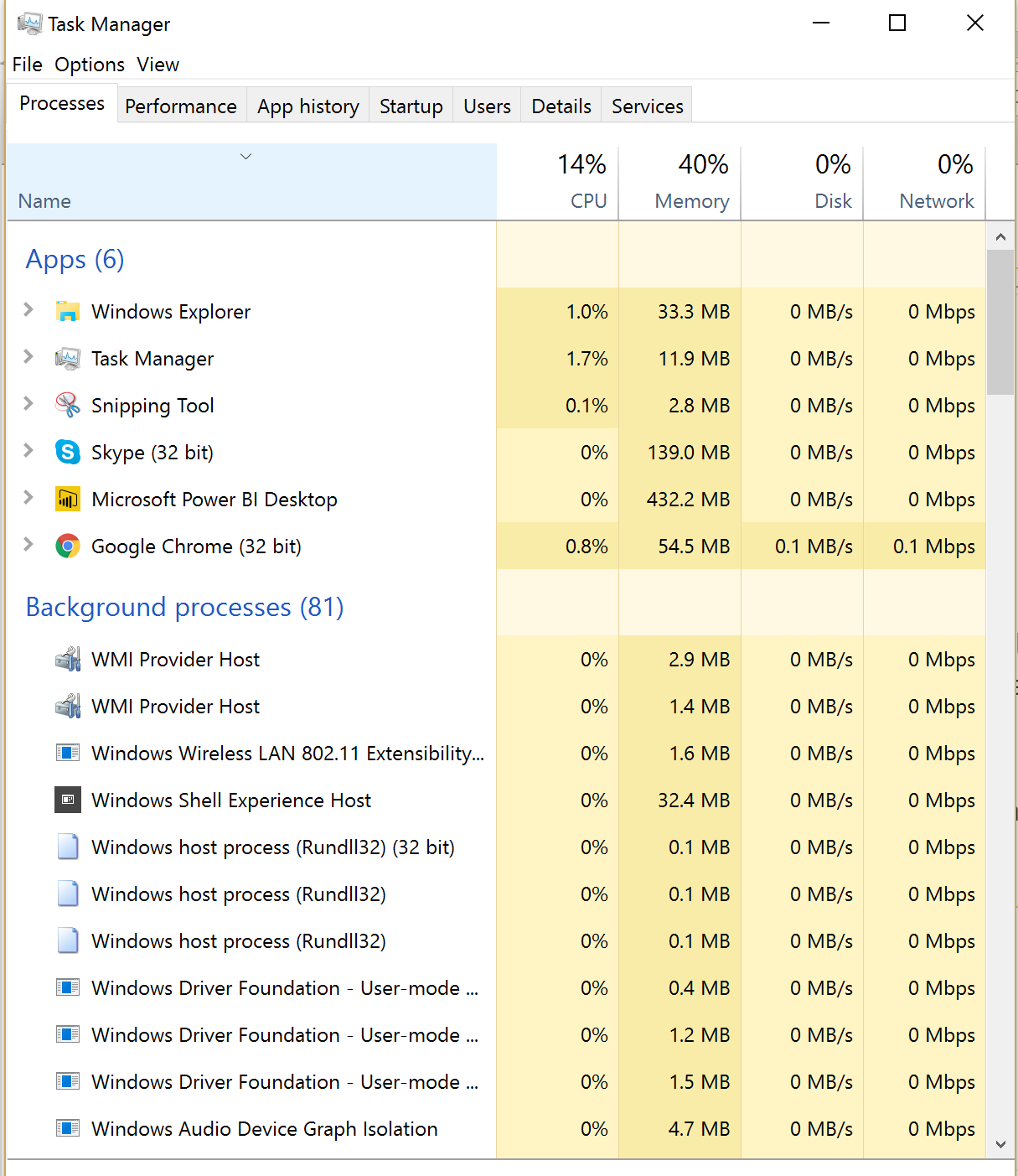Click the 432.2 MB memory value
The width and height of the screenshot is (1018, 1176).
click(x=688, y=500)
